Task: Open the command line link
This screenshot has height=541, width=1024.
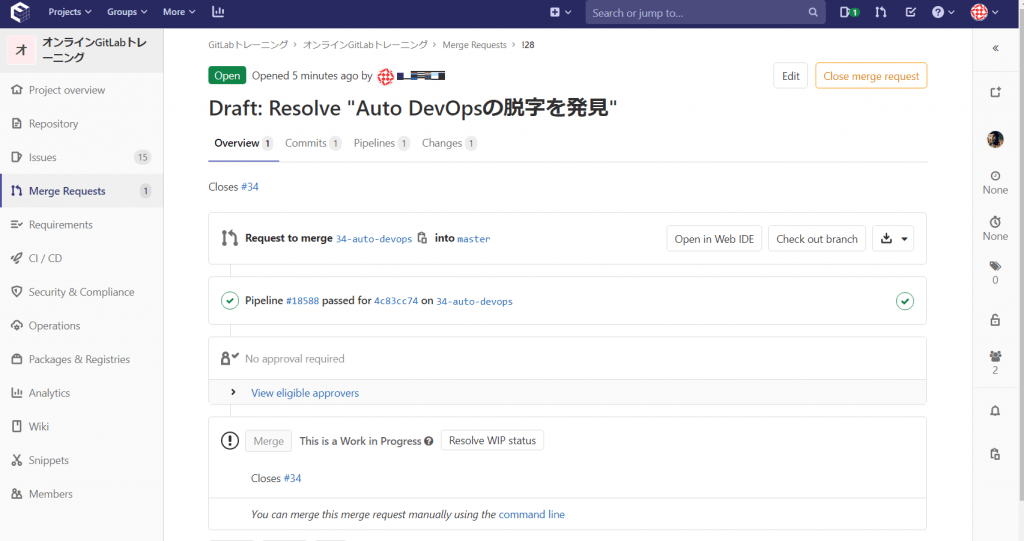Action: tap(532, 514)
